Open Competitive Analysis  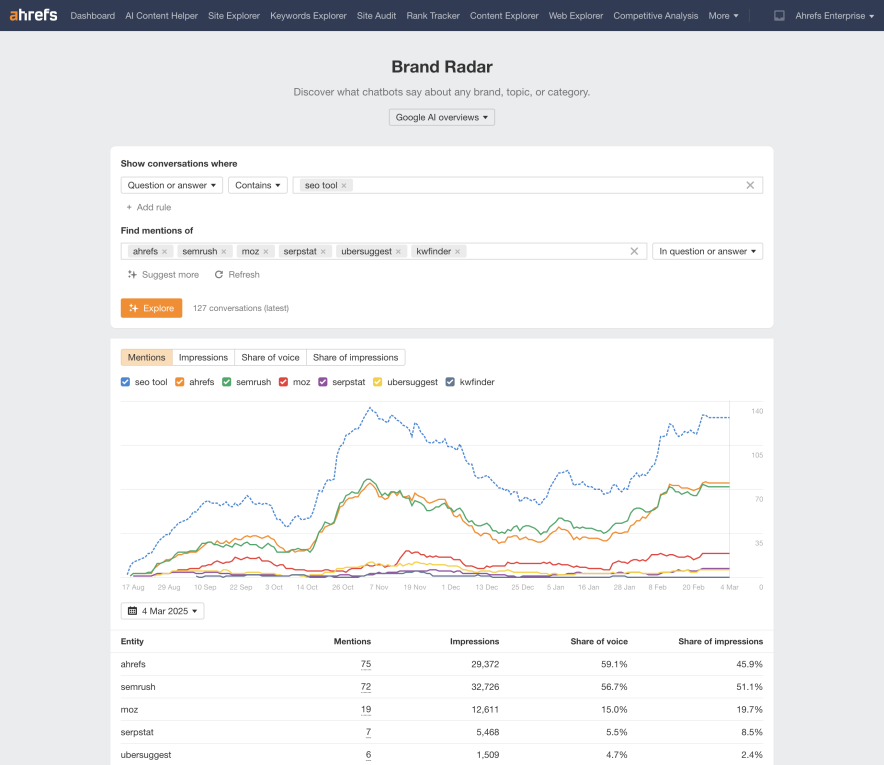pyautogui.click(x=656, y=16)
